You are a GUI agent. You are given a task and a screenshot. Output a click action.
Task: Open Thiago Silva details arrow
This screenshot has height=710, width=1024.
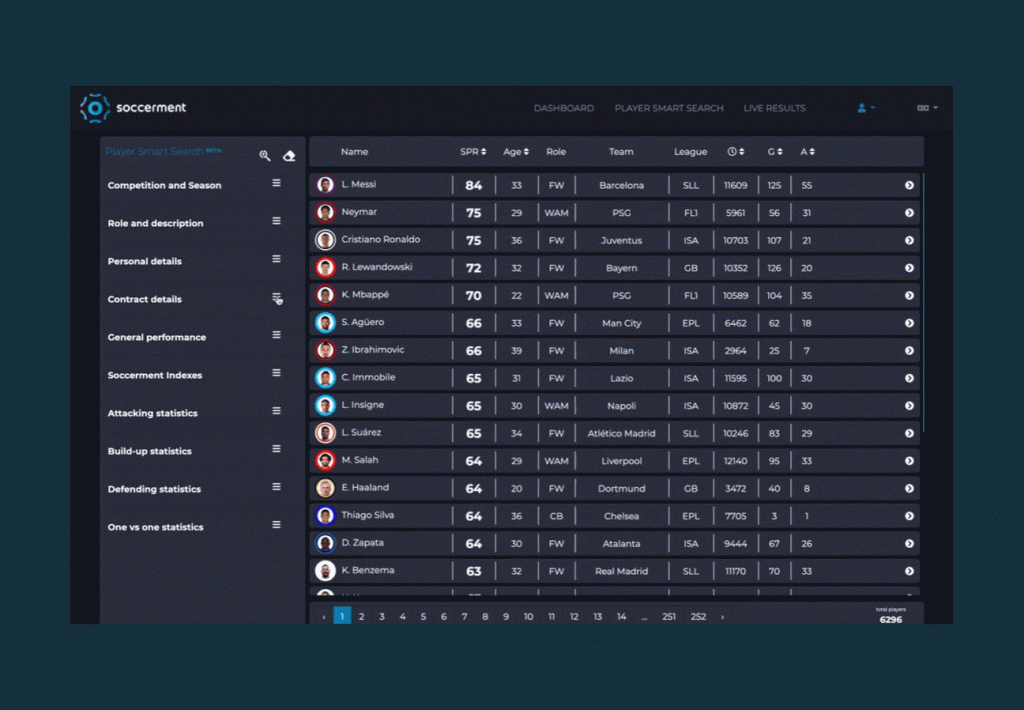click(x=909, y=516)
